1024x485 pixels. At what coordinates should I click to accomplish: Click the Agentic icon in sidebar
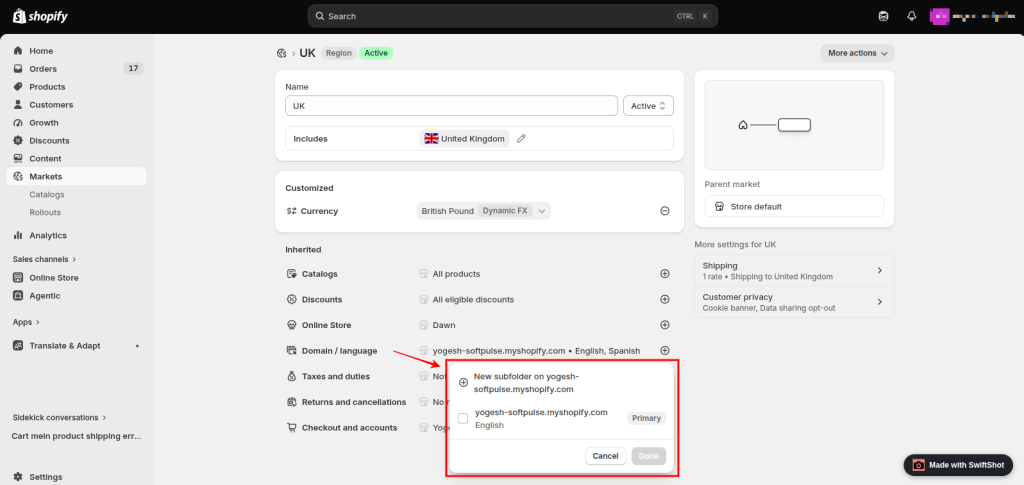click(18, 295)
